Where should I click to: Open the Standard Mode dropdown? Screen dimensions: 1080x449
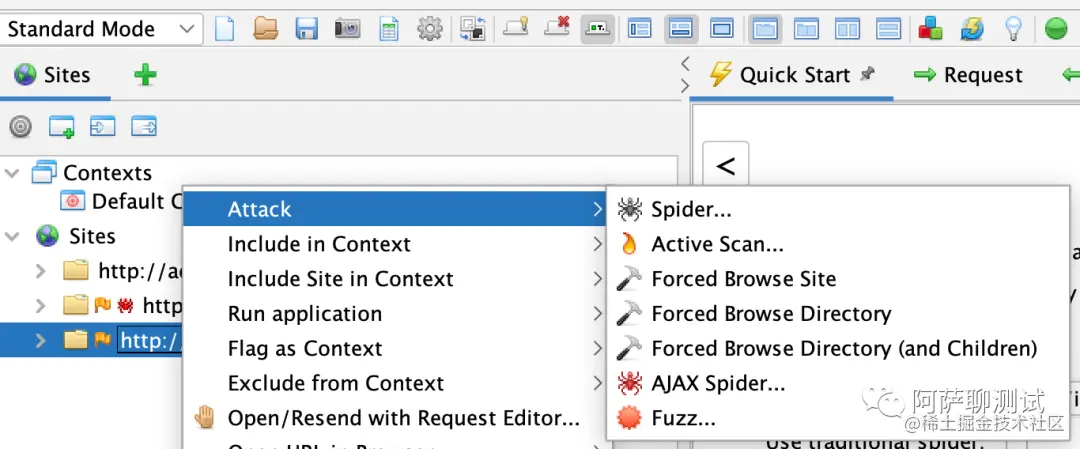[101, 29]
